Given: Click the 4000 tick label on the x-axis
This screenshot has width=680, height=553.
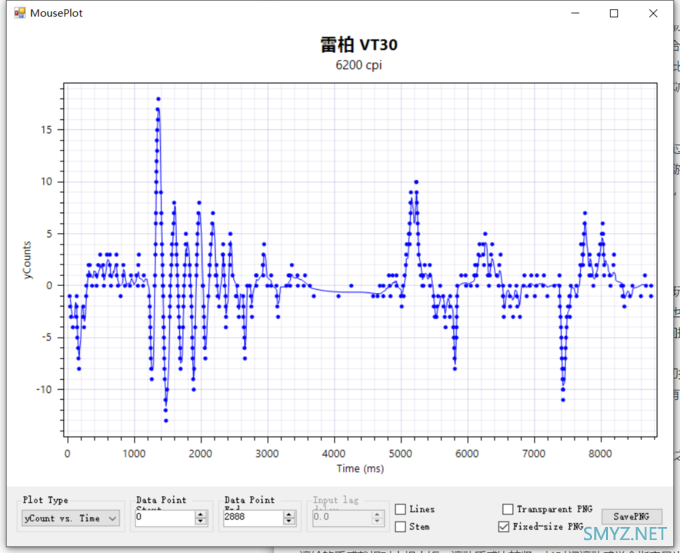Looking at the screenshot, I should [x=333, y=454].
